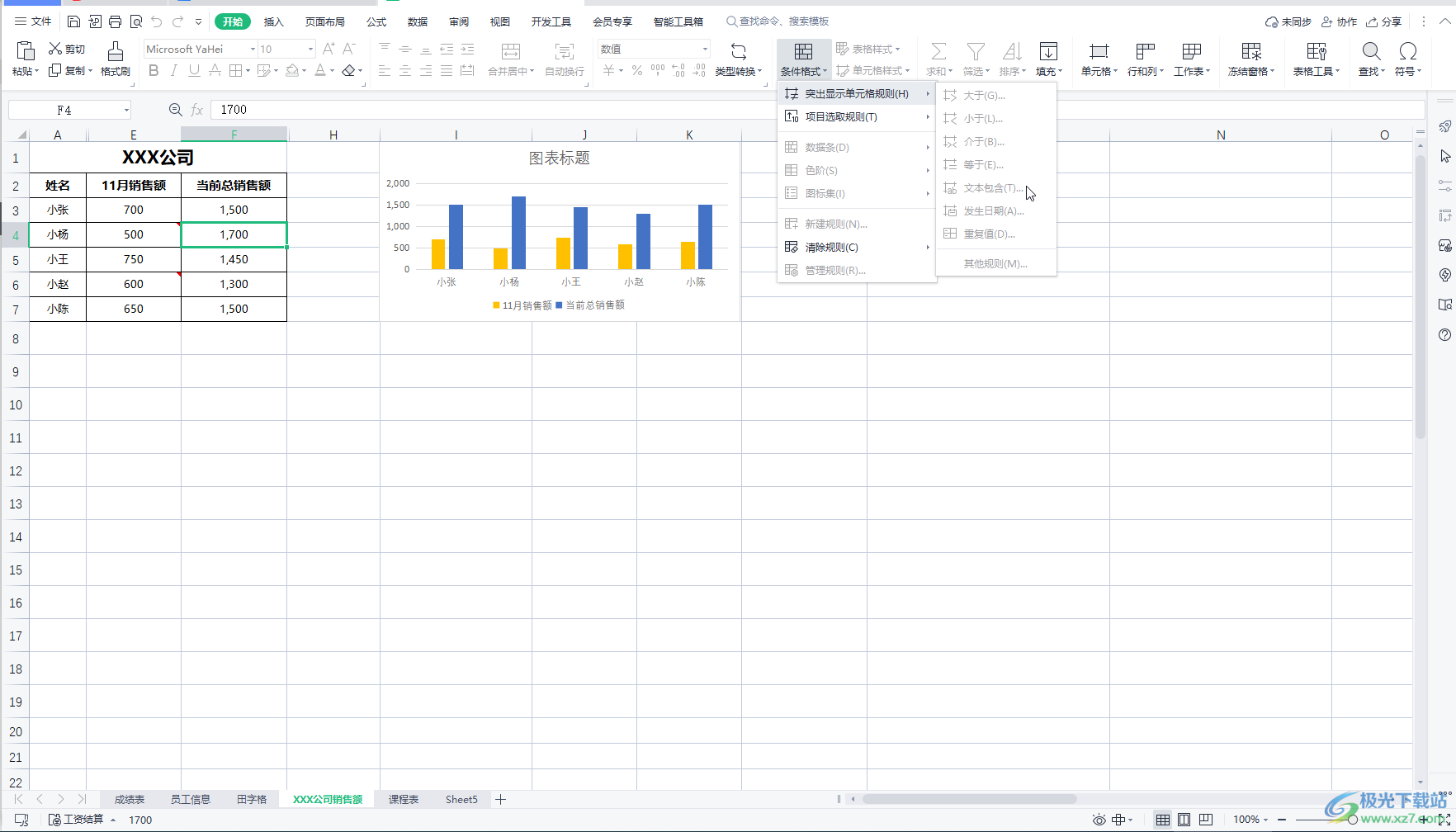Click the chart title 图表标题
1456x832 pixels.
coord(559,158)
